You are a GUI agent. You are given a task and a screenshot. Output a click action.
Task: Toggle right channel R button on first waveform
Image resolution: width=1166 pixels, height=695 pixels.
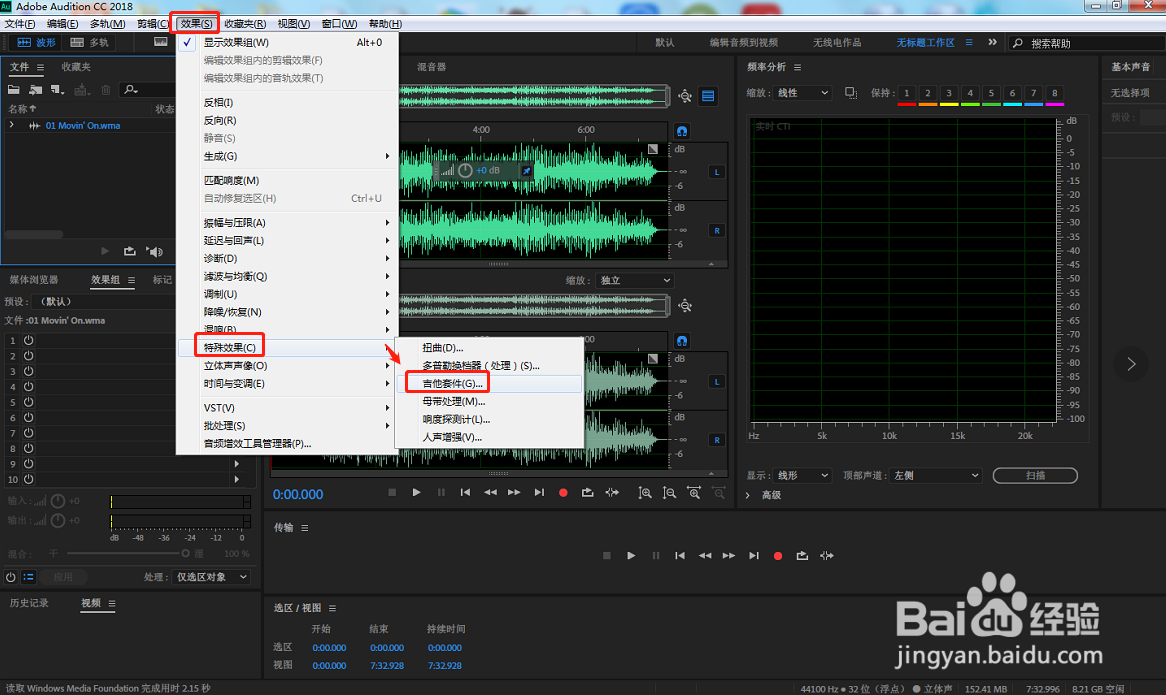point(717,230)
